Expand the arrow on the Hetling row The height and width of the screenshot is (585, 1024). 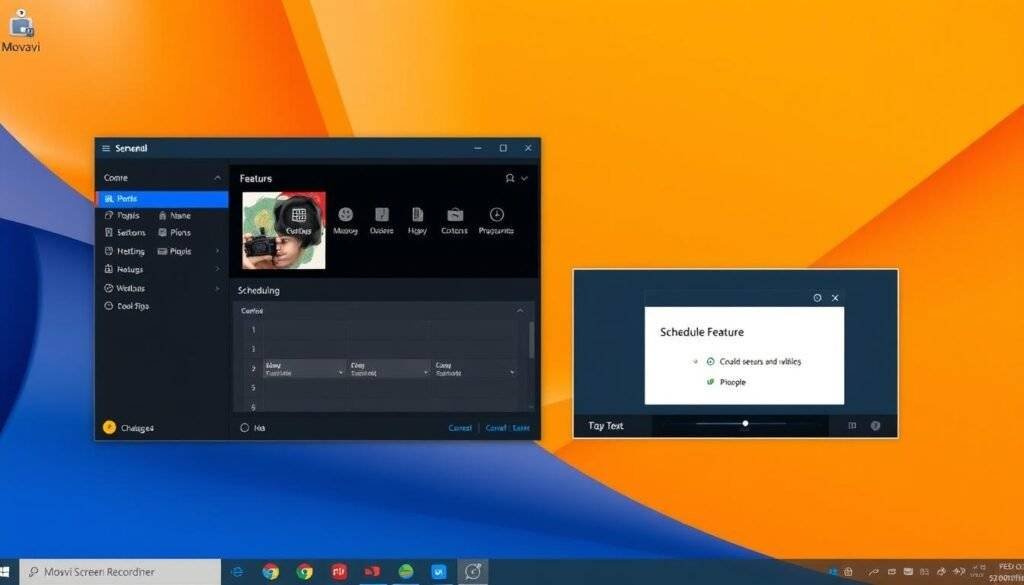click(x=217, y=251)
